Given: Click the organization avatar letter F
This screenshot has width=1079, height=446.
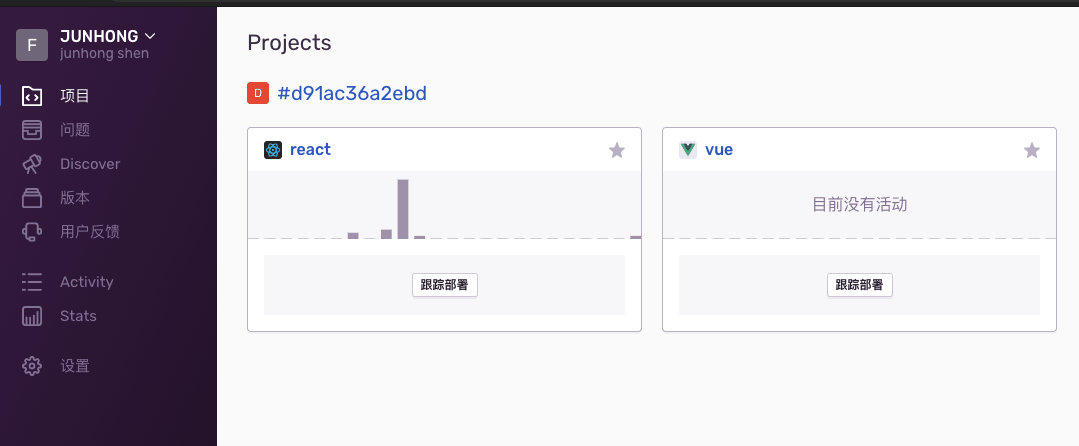Looking at the screenshot, I should (32, 45).
